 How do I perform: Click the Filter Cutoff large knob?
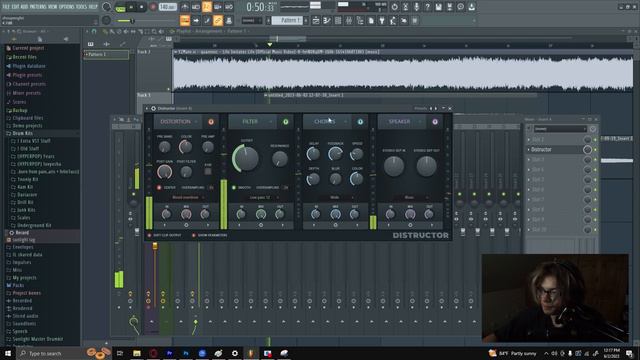(x=246, y=158)
